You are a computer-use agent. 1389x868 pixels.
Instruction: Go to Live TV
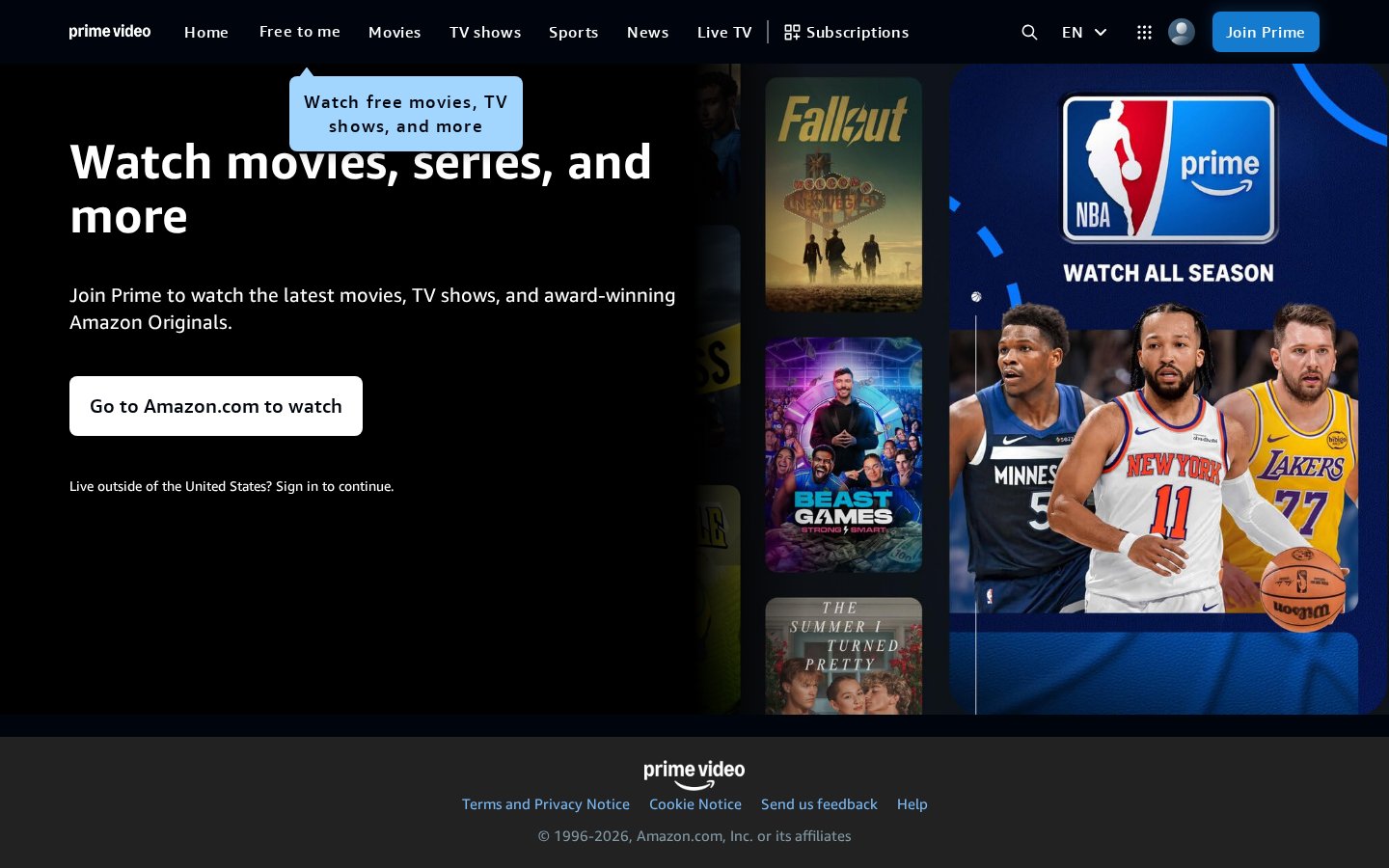click(724, 32)
